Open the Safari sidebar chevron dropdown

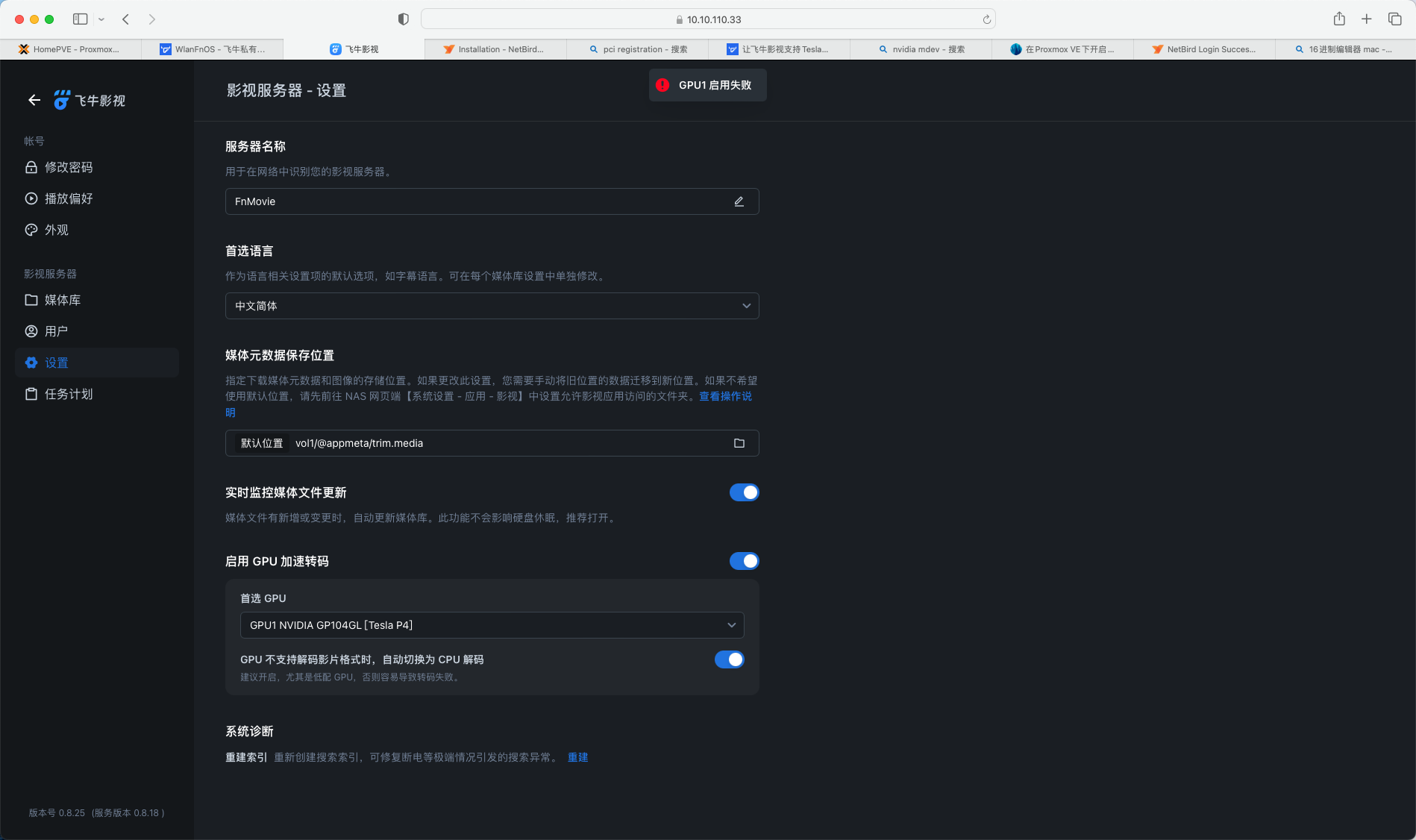click(101, 19)
